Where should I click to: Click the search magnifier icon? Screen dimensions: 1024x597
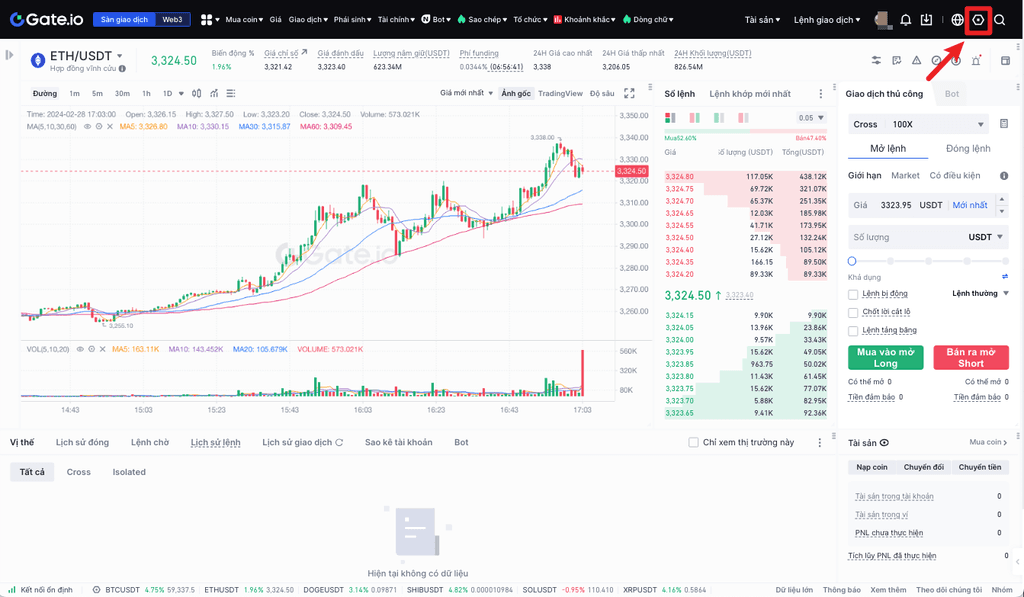click(x=999, y=20)
